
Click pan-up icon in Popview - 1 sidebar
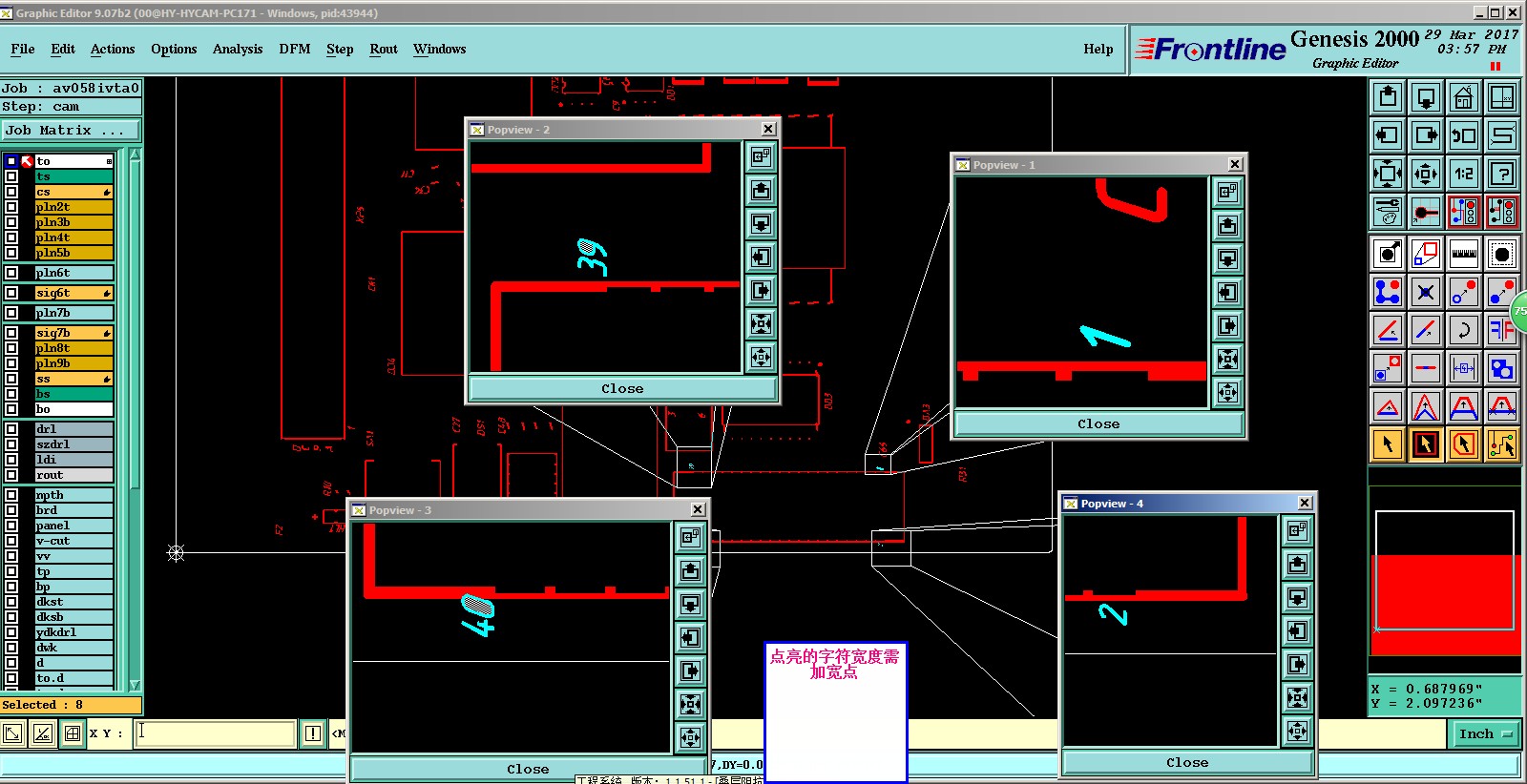coord(1228,226)
